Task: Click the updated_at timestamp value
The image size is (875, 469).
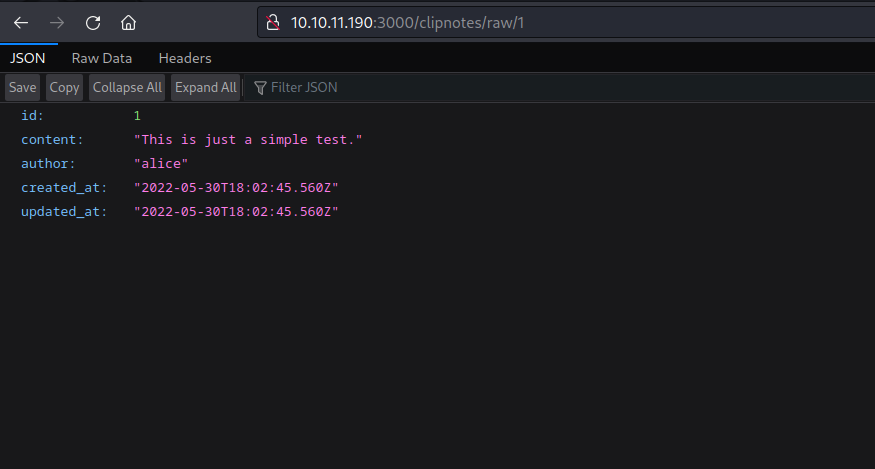Action: click(236, 212)
